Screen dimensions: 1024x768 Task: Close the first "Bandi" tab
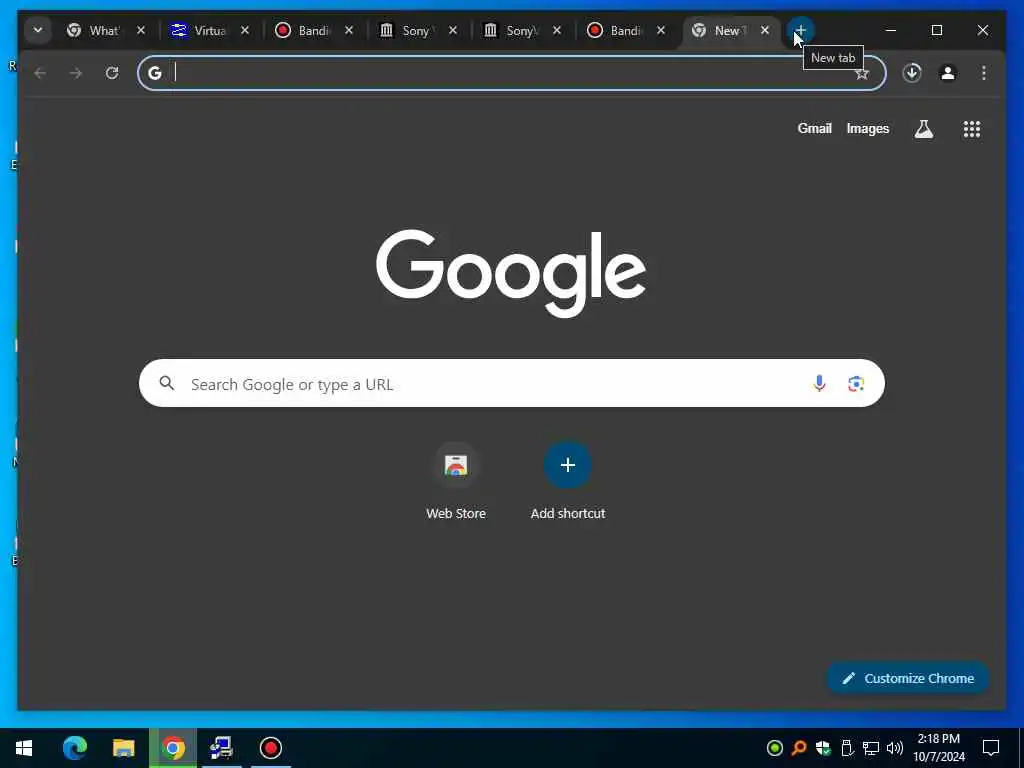(349, 30)
